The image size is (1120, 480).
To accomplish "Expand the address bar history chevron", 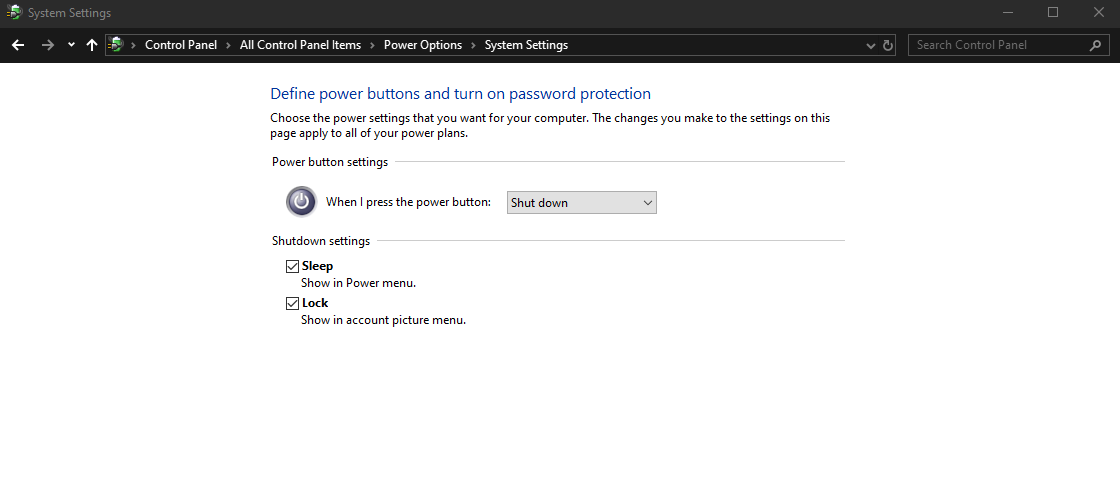I will (x=870, y=45).
